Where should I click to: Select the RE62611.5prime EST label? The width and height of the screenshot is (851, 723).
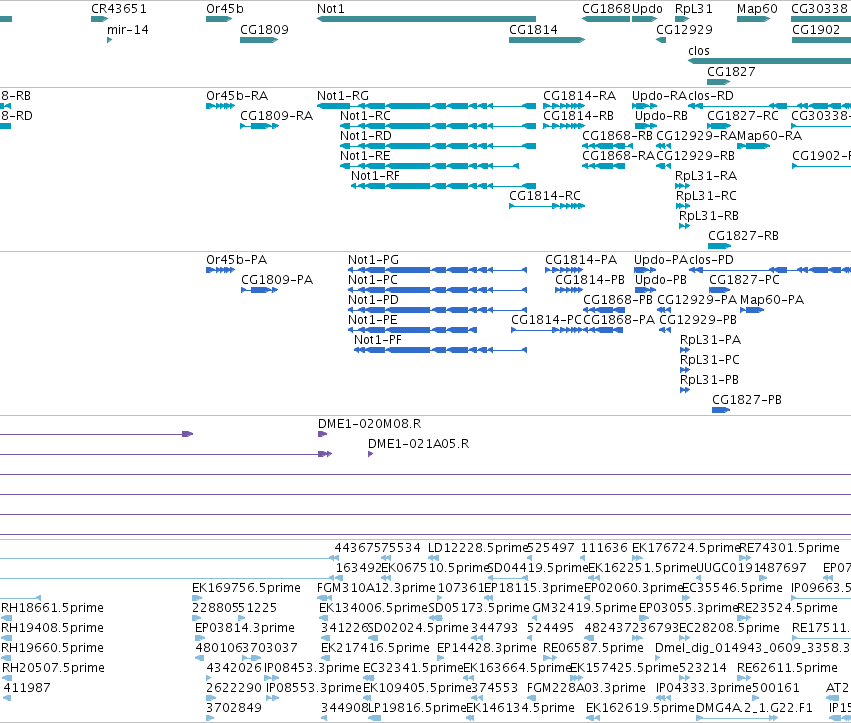[x=787, y=668]
